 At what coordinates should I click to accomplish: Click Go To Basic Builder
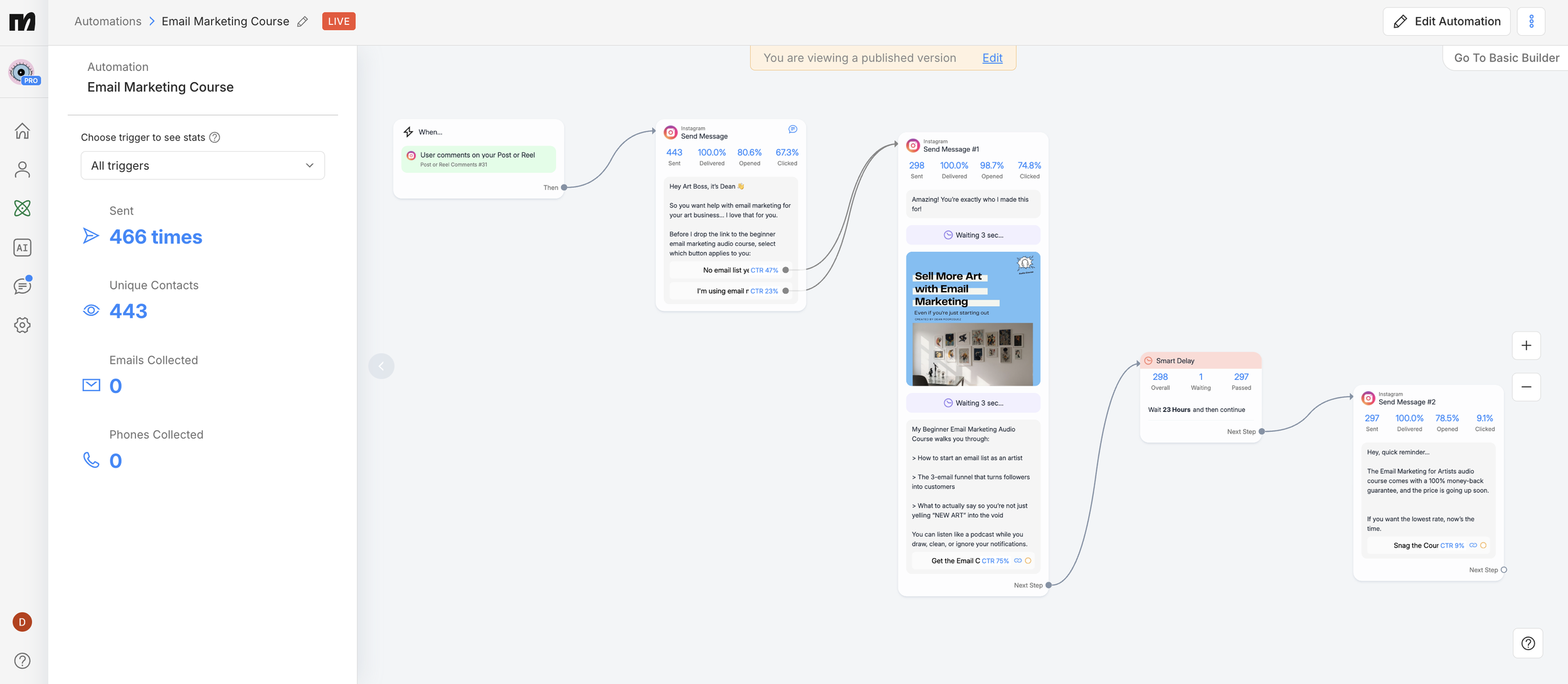(1505, 57)
